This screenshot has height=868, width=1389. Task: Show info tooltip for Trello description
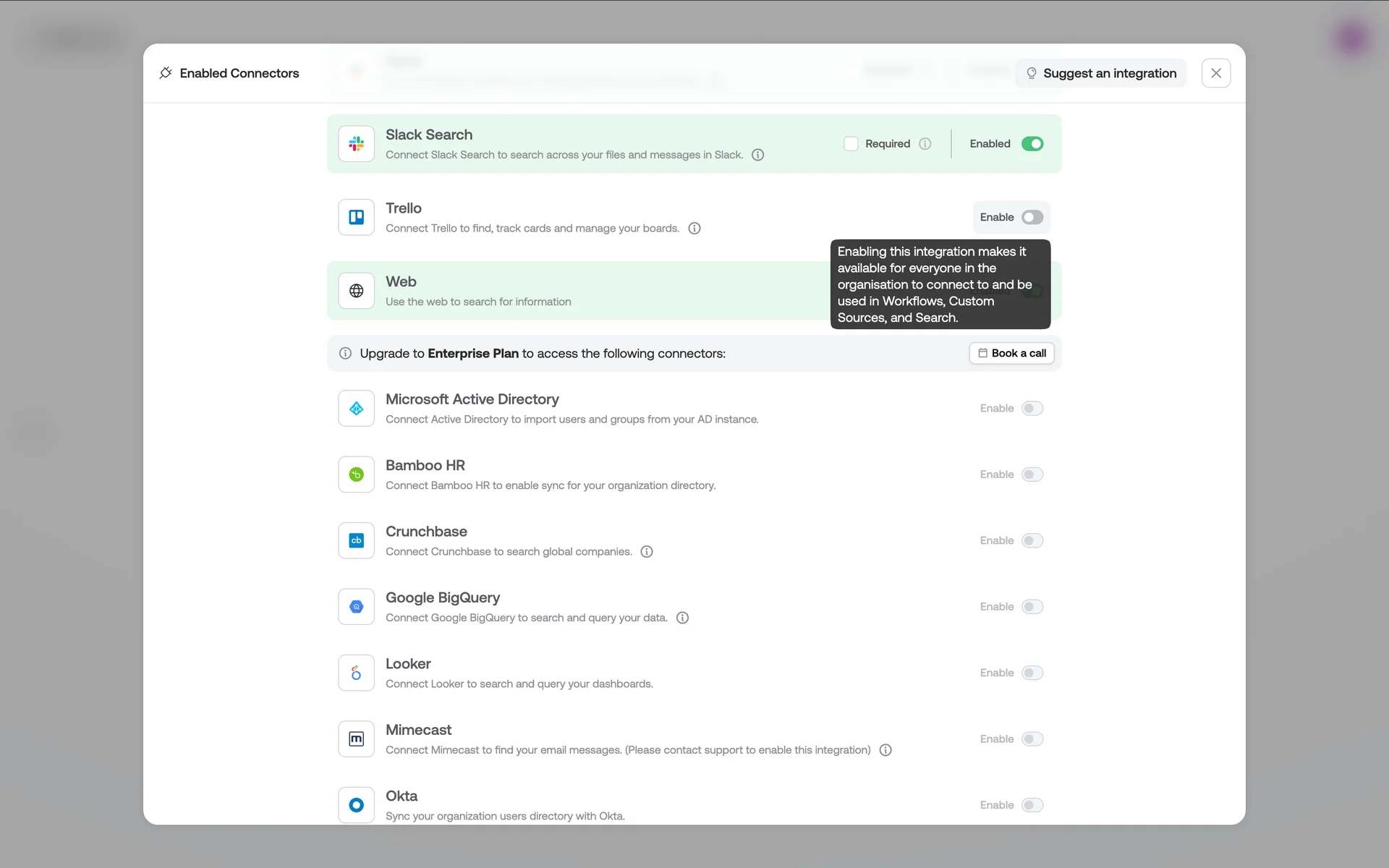[694, 229]
